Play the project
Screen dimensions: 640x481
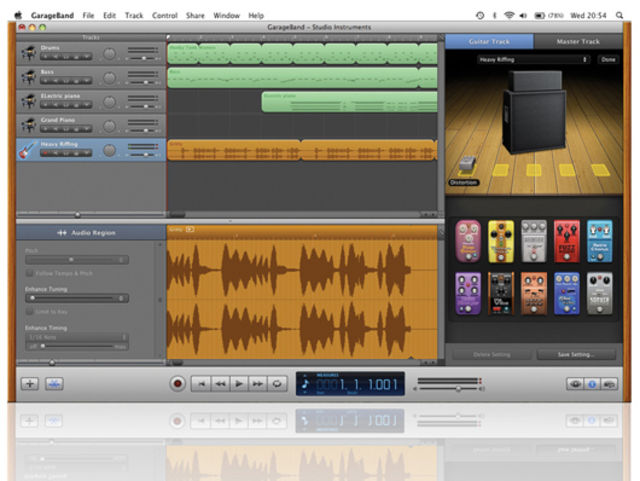click(239, 384)
